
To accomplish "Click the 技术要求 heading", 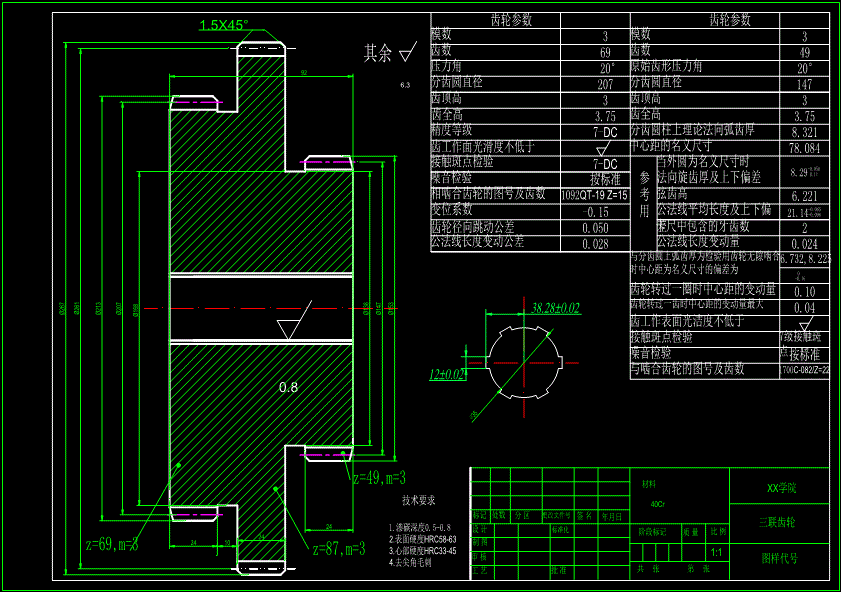I will coord(419,500).
